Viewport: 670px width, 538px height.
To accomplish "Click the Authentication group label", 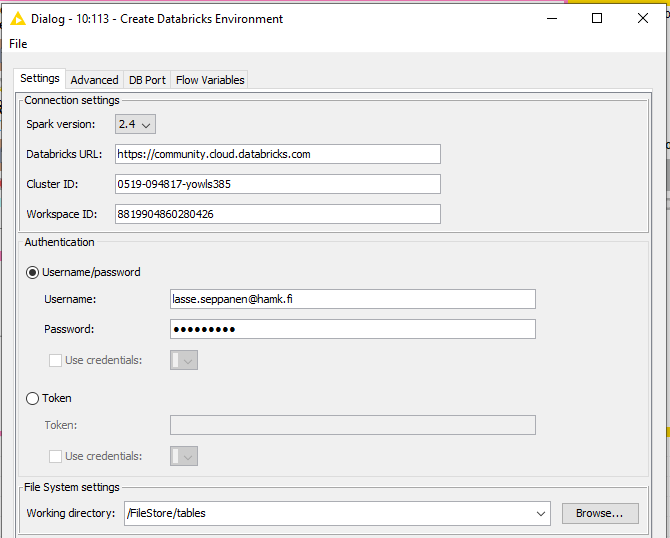I will coord(59,242).
